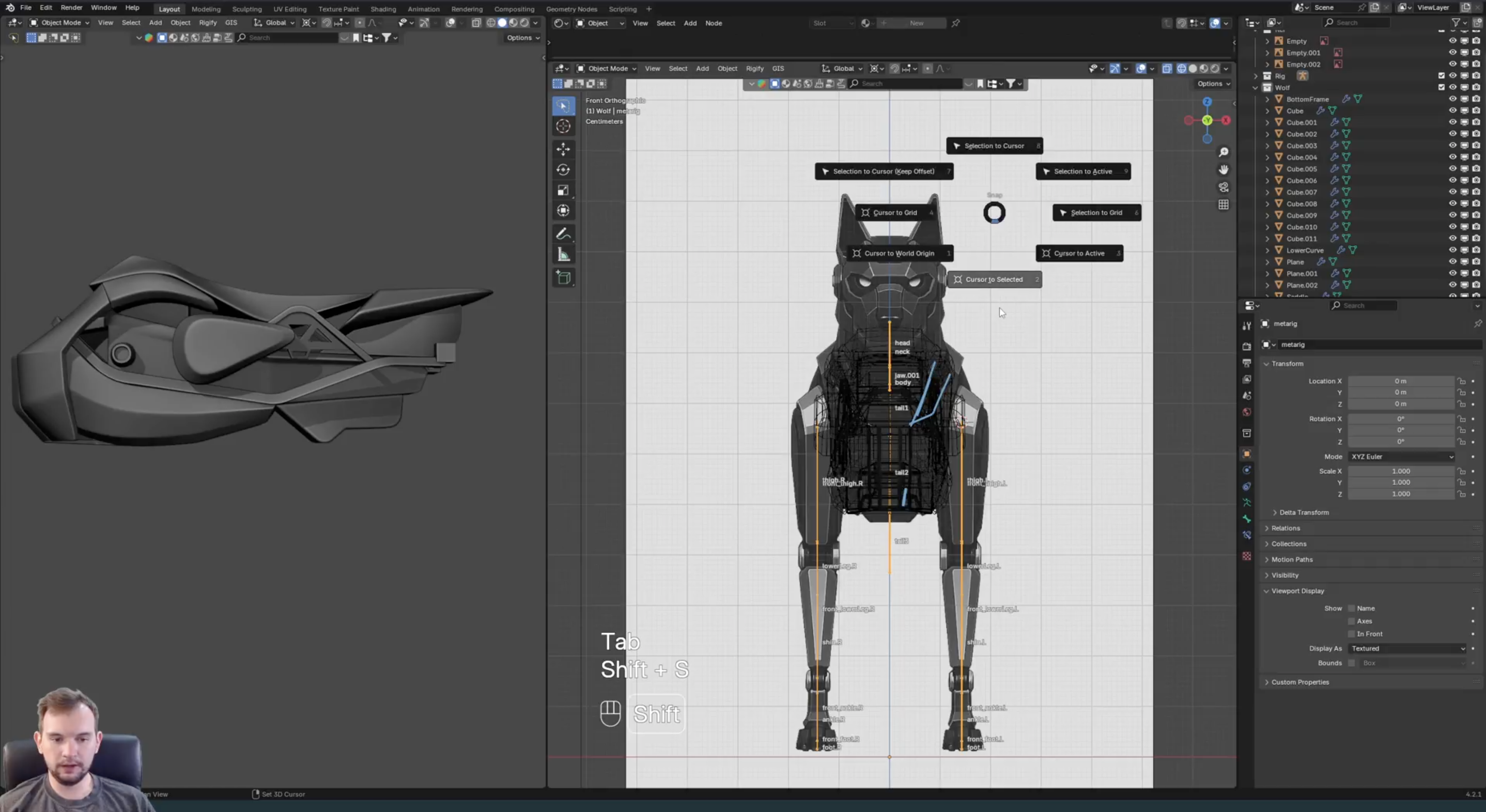The height and width of the screenshot is (812, 1486).
Task: Click the hand pan view icon
Action: pos(1223,169)
